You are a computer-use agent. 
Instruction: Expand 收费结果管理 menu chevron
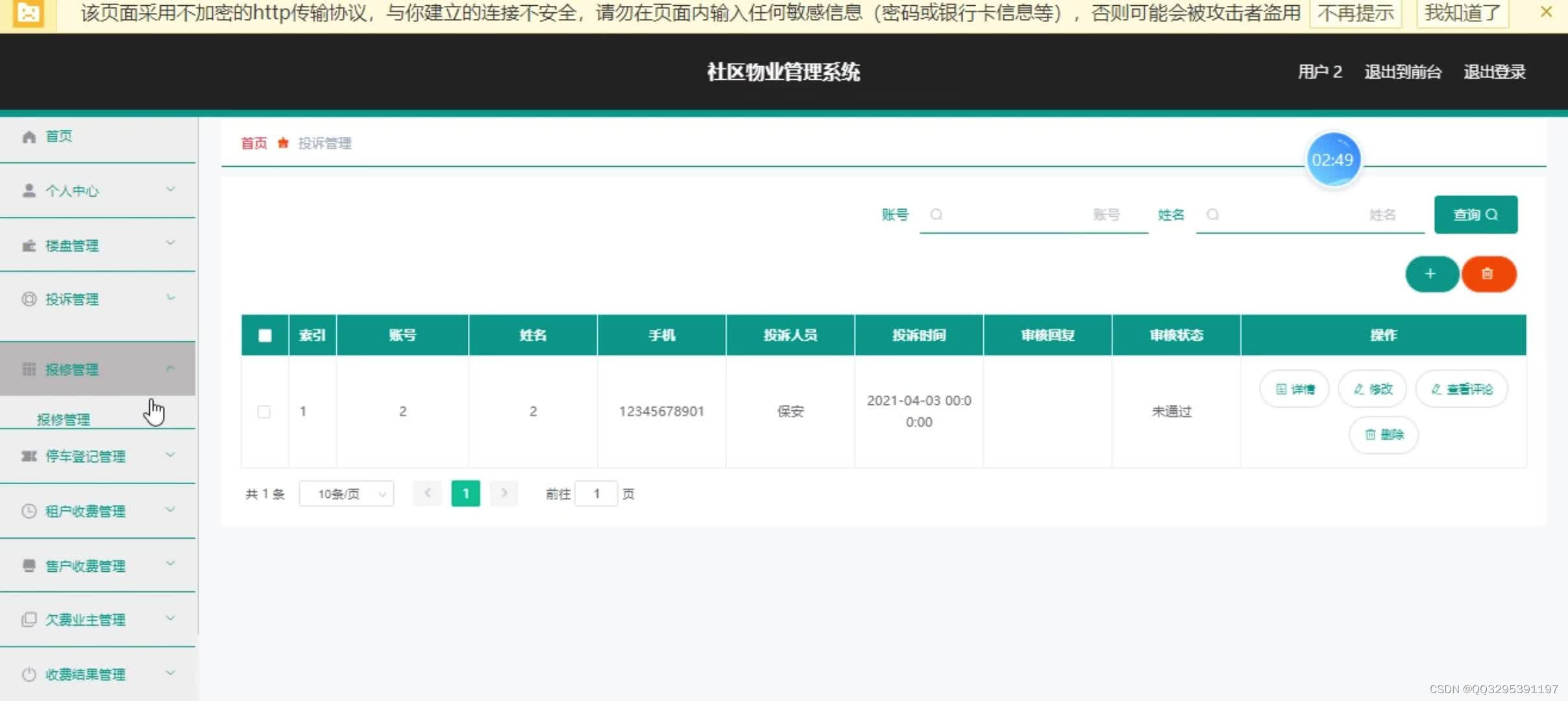170,672
